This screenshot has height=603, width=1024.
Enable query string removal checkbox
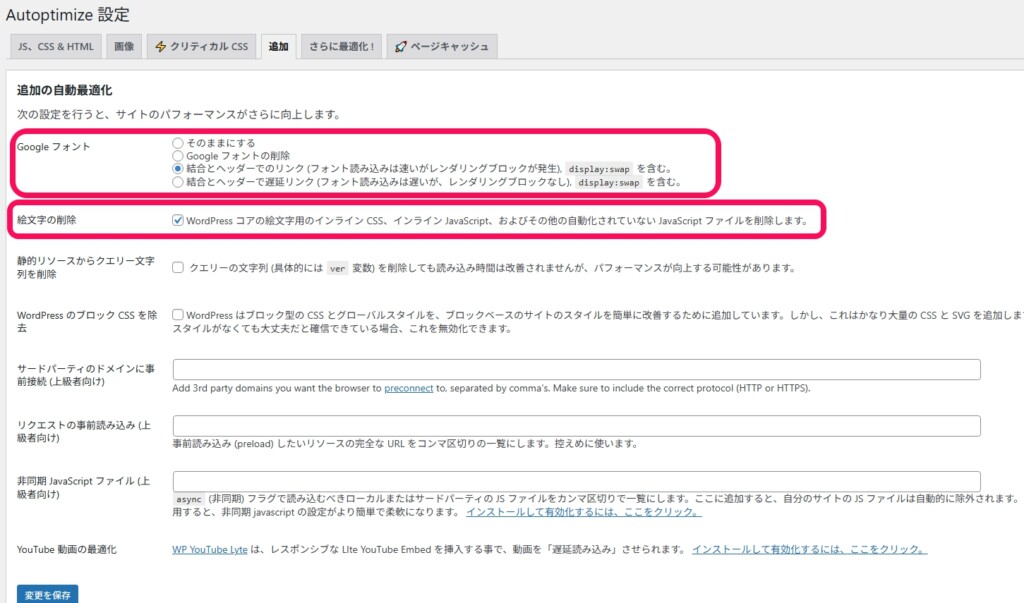pos(177,266)
